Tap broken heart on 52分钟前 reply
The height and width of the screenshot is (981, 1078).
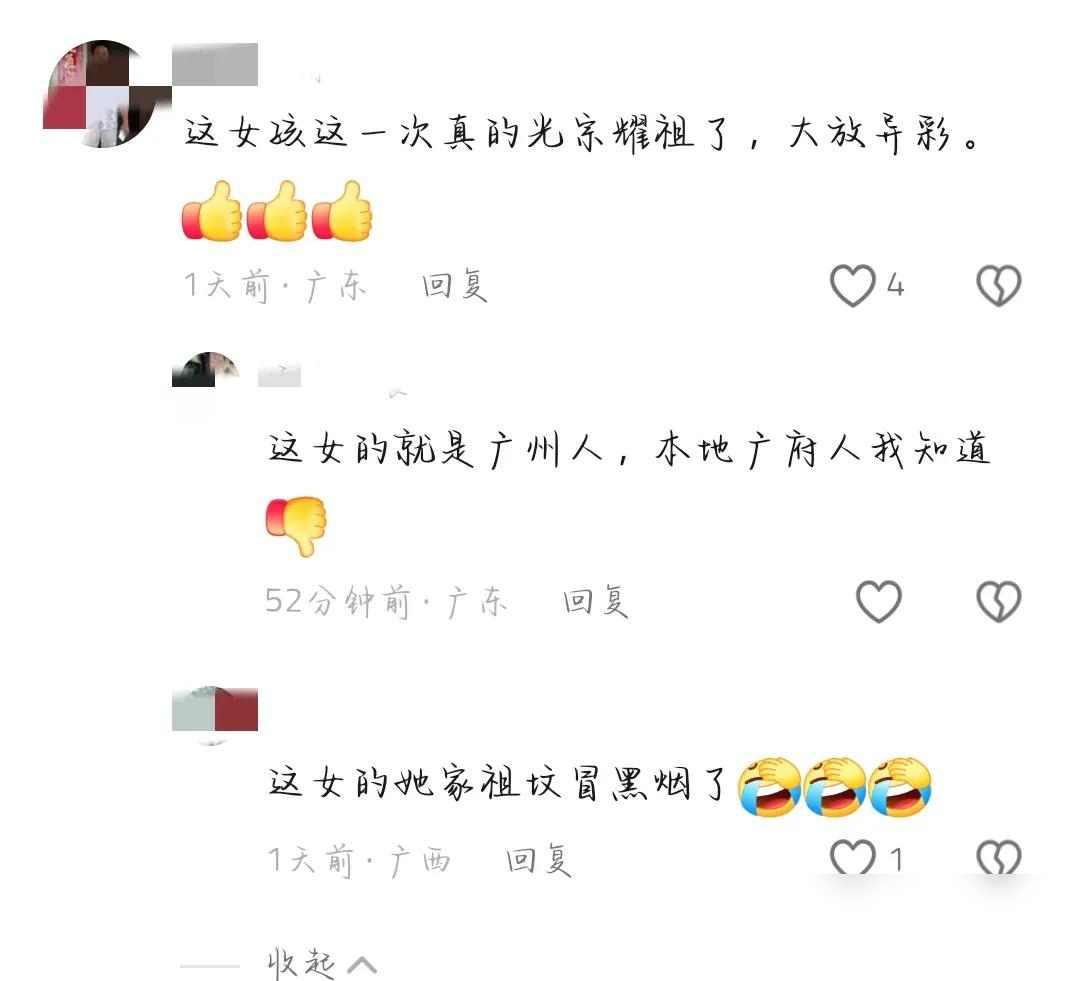(x=999, y=602)
